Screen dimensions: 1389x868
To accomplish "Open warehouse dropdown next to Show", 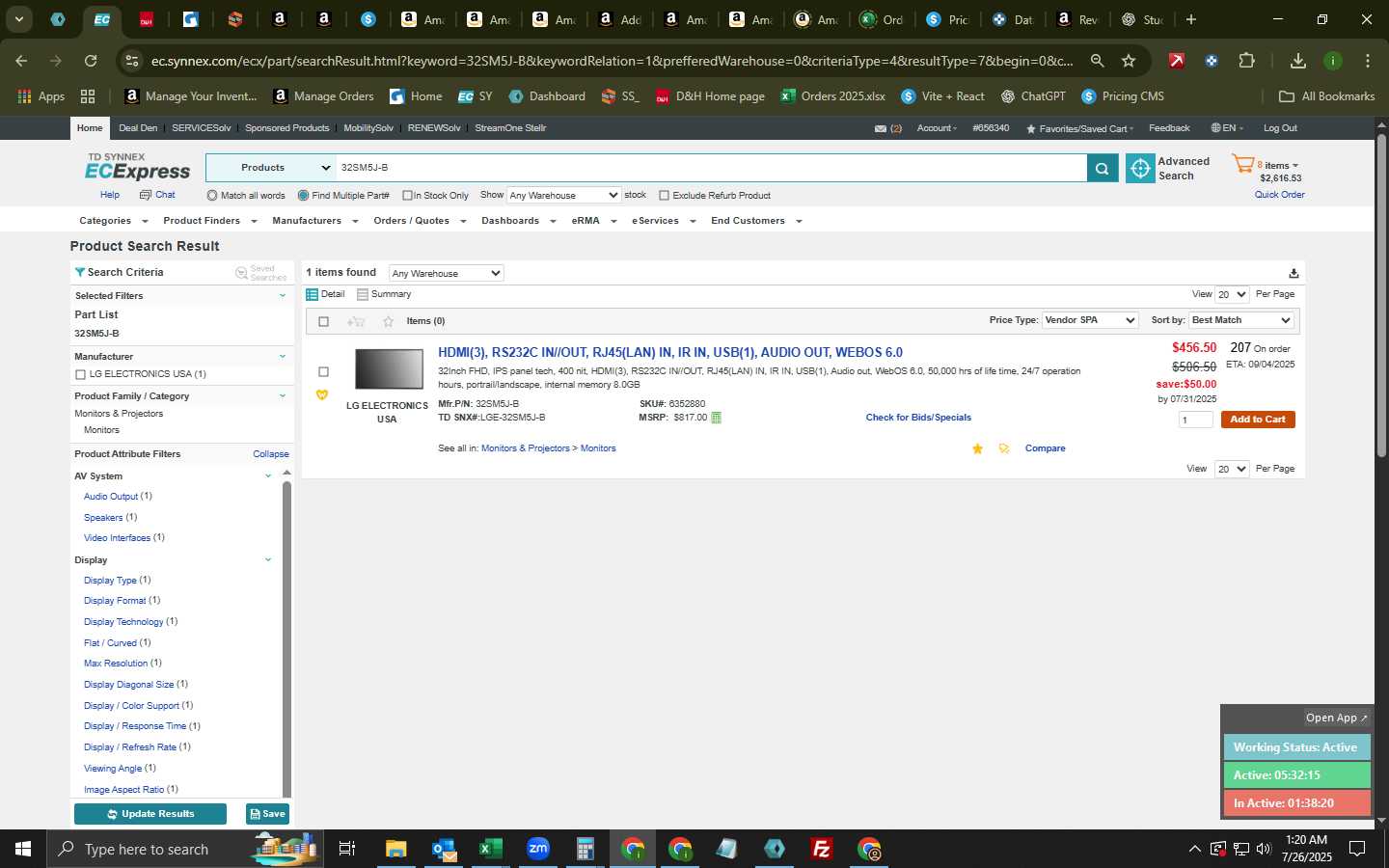I will point(564,196).
